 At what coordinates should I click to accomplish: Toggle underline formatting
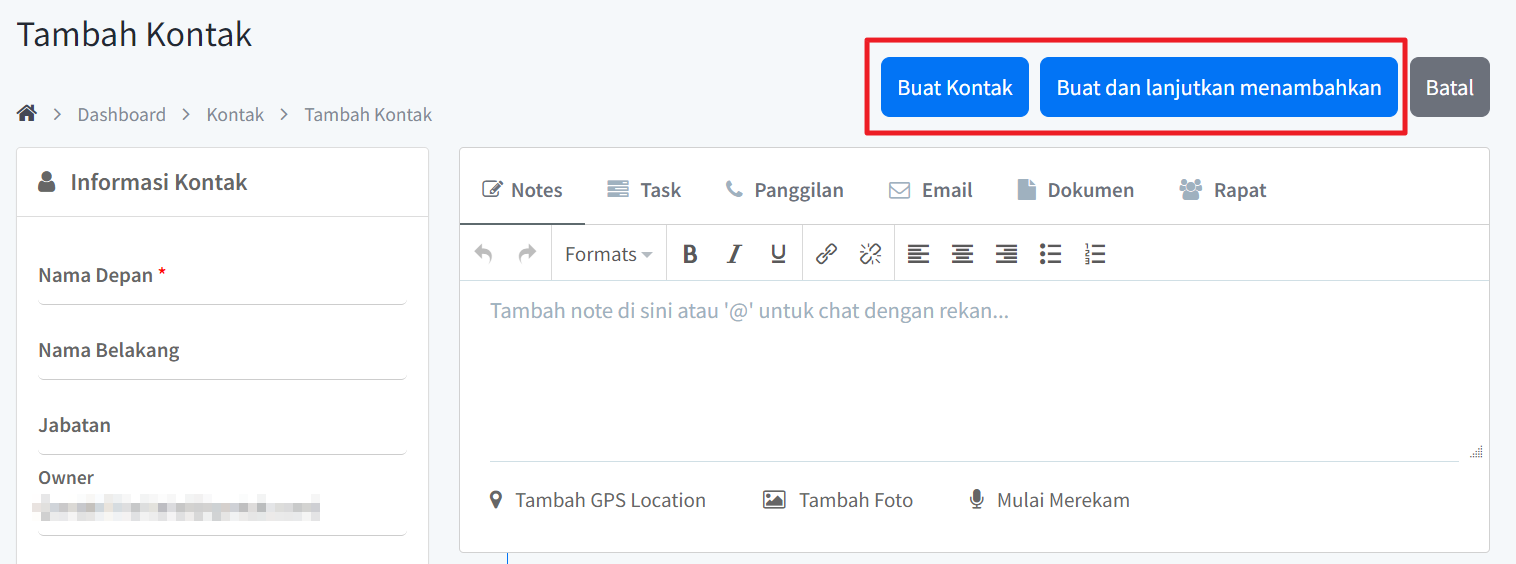[x=778, y=254]
